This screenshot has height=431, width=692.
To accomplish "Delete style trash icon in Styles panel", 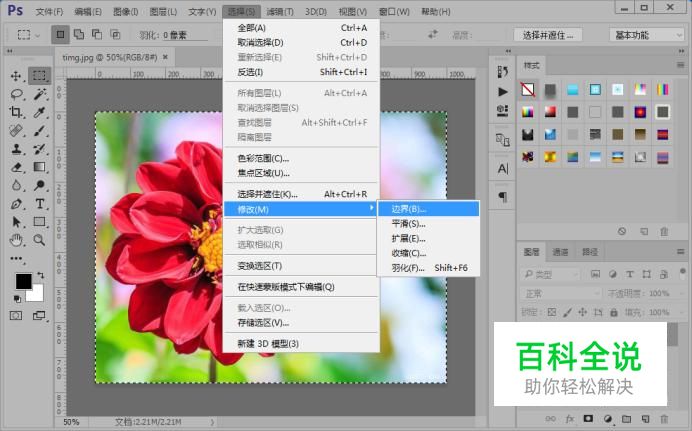I will click(x=664, y=232).
